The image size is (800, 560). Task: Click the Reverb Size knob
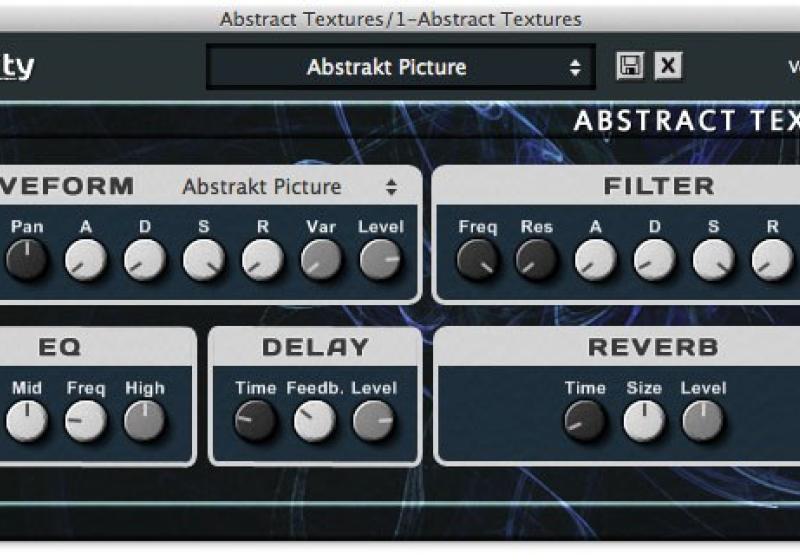(x=644, y=421)
